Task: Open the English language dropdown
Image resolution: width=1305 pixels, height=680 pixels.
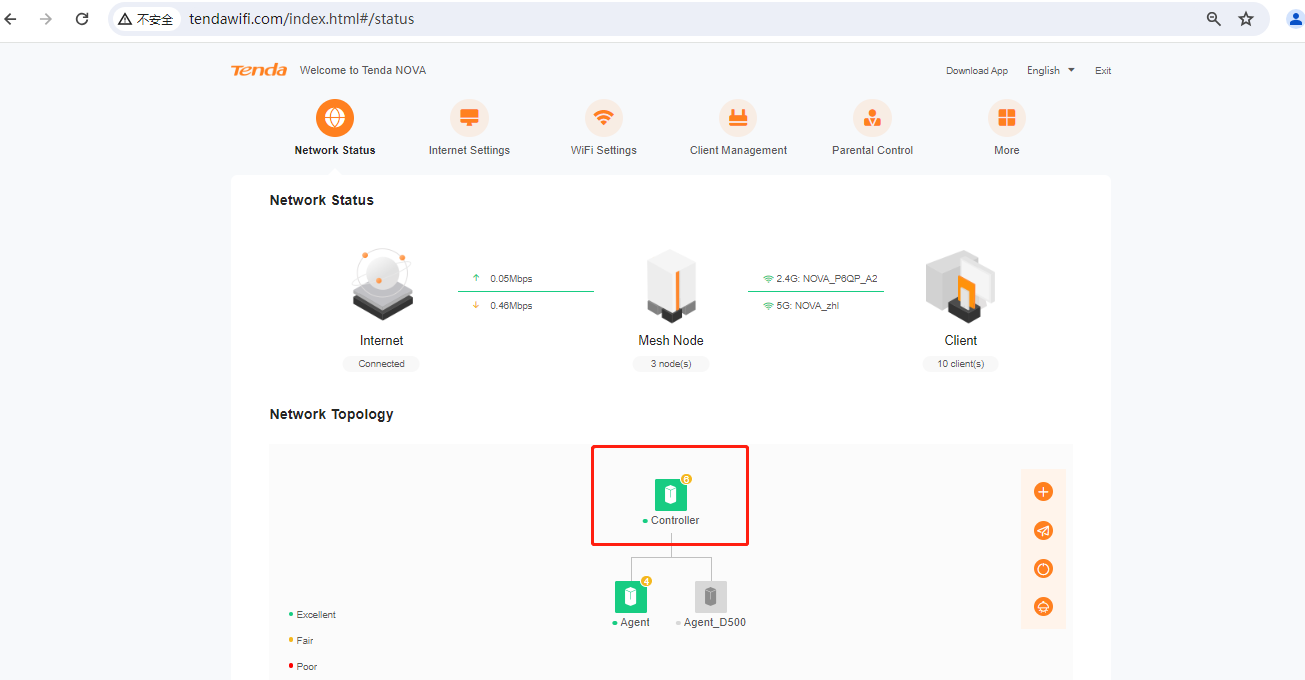Action: [1050, 71]
